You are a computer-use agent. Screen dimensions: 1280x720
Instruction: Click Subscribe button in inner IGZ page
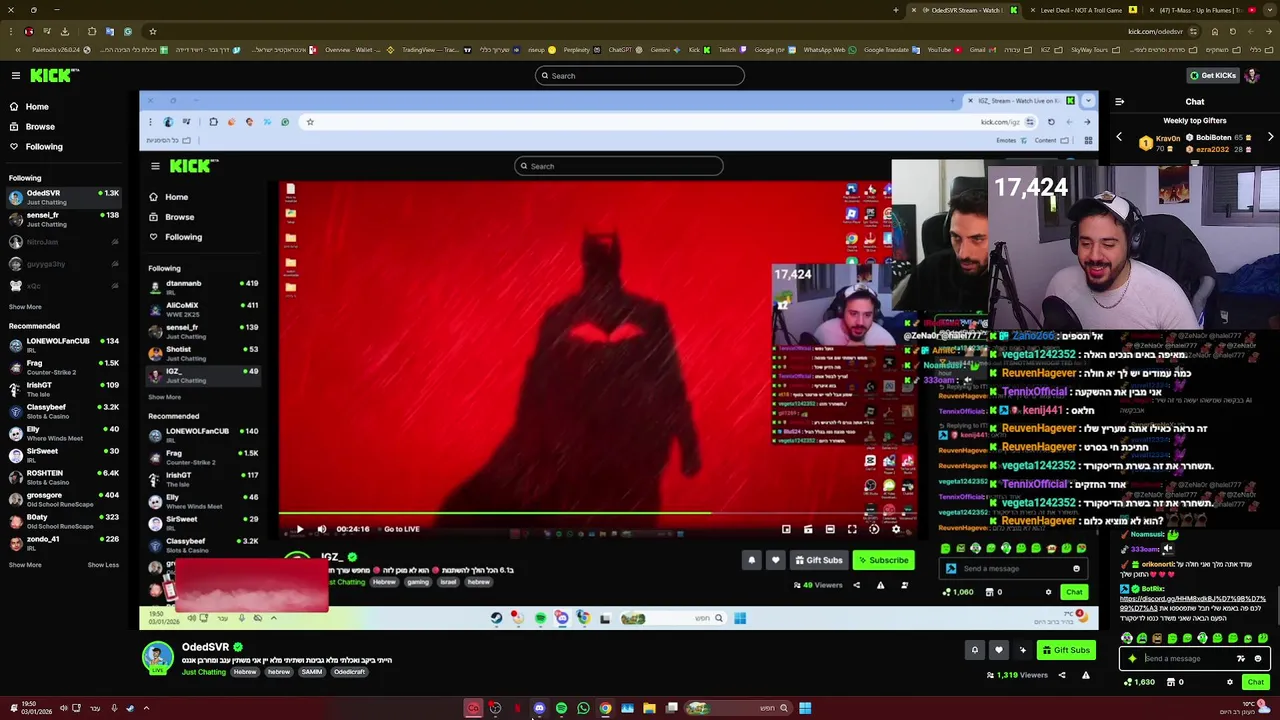884,560
